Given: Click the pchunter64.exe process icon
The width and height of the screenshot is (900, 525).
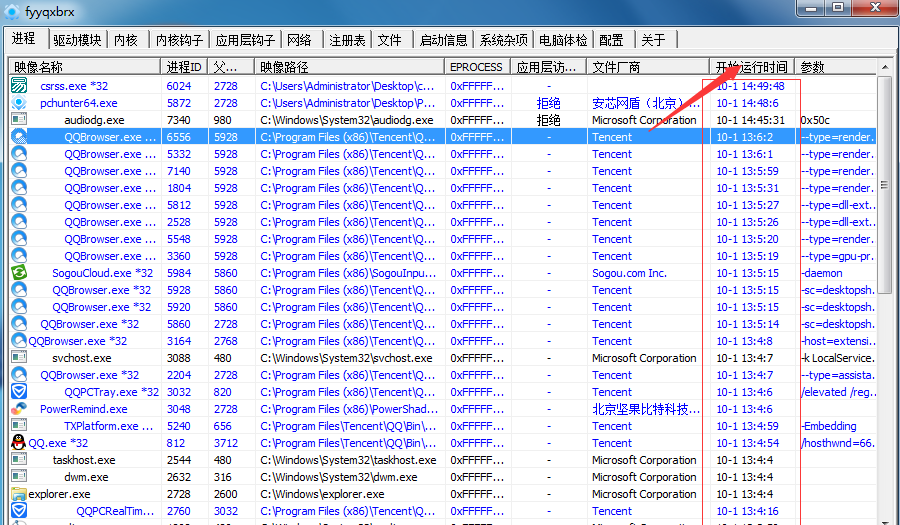Looking at the screenshot, I should (x=18, y=103).
